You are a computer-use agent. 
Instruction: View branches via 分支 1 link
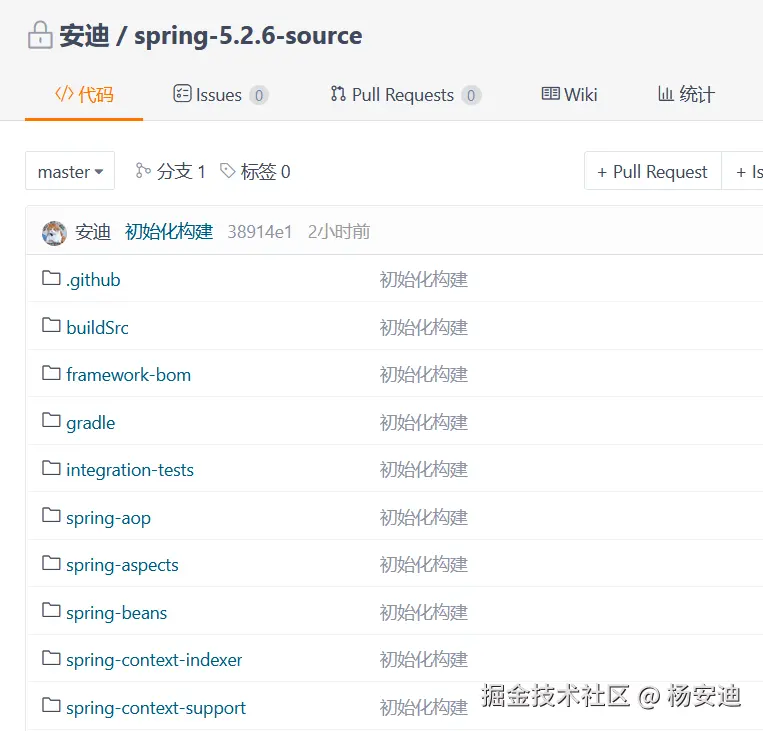point(170,171)
